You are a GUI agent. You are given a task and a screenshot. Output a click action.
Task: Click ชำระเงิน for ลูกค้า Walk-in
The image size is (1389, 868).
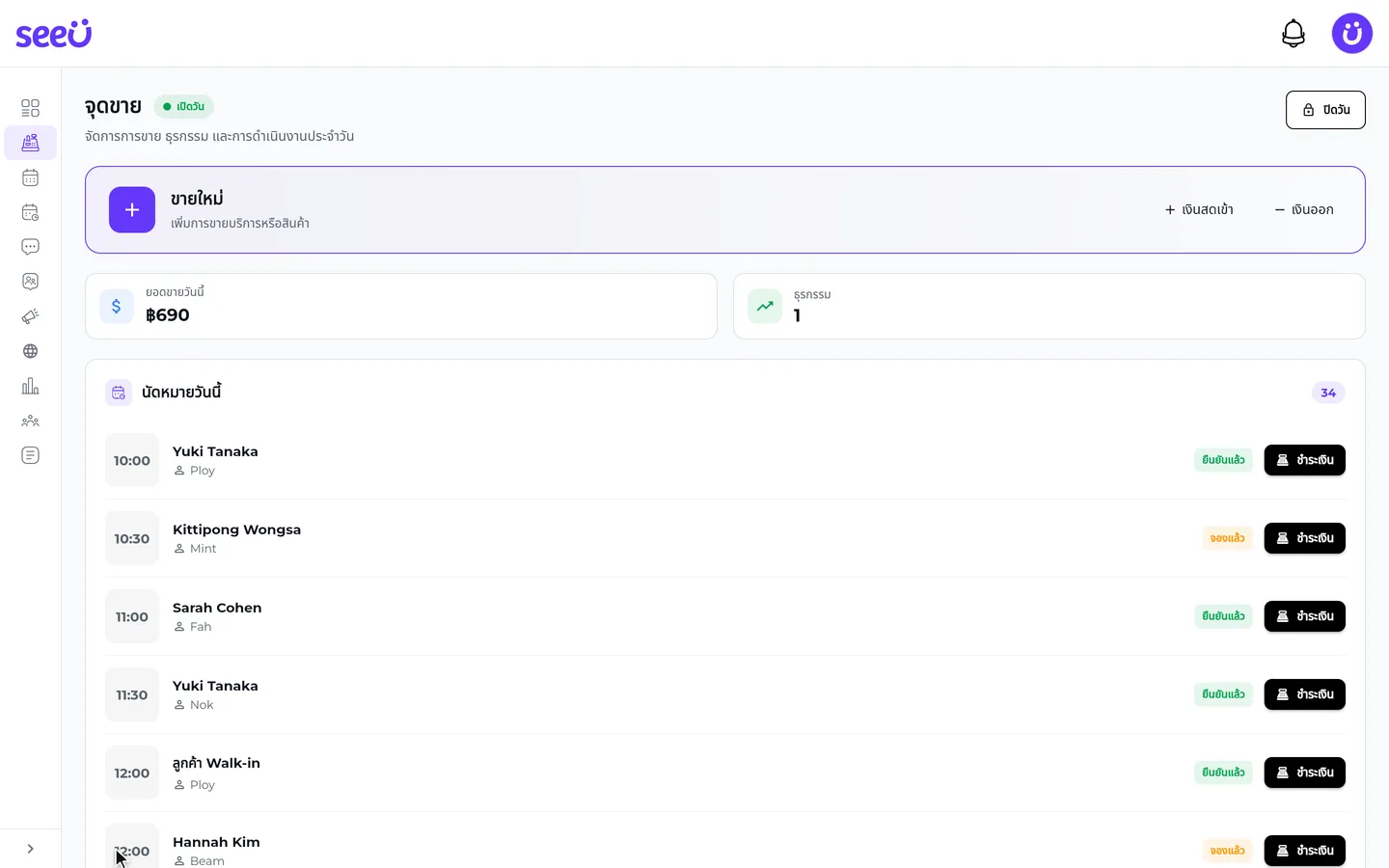[1305, 773]
